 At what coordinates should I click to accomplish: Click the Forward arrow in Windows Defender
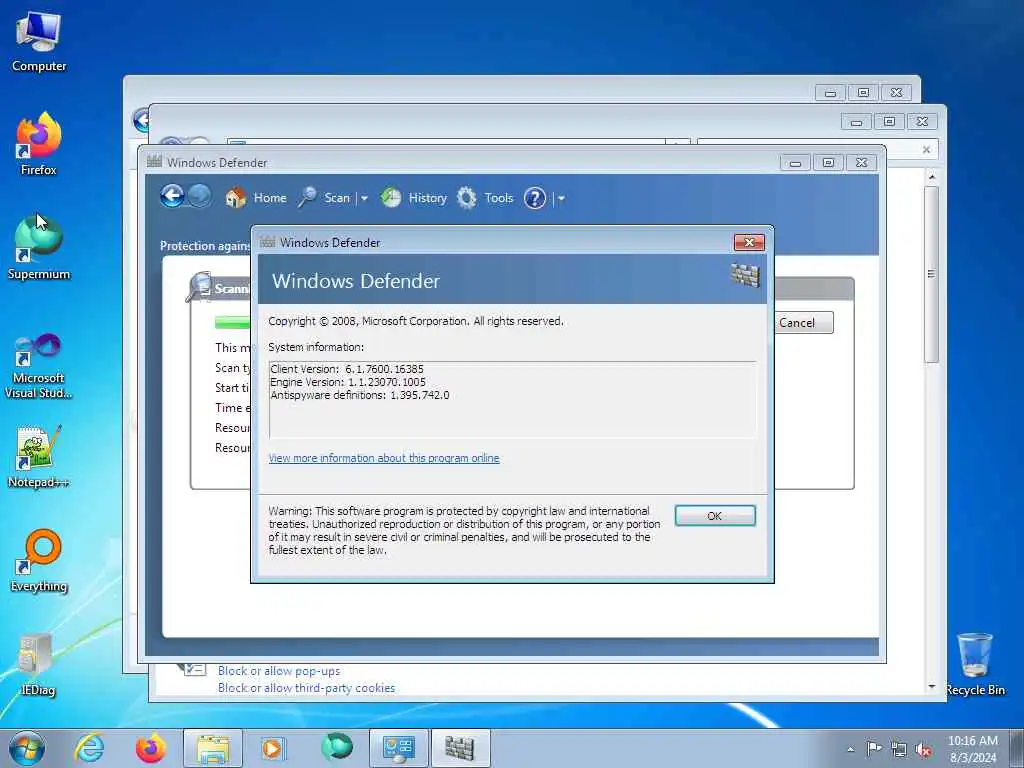click(200, 196)
